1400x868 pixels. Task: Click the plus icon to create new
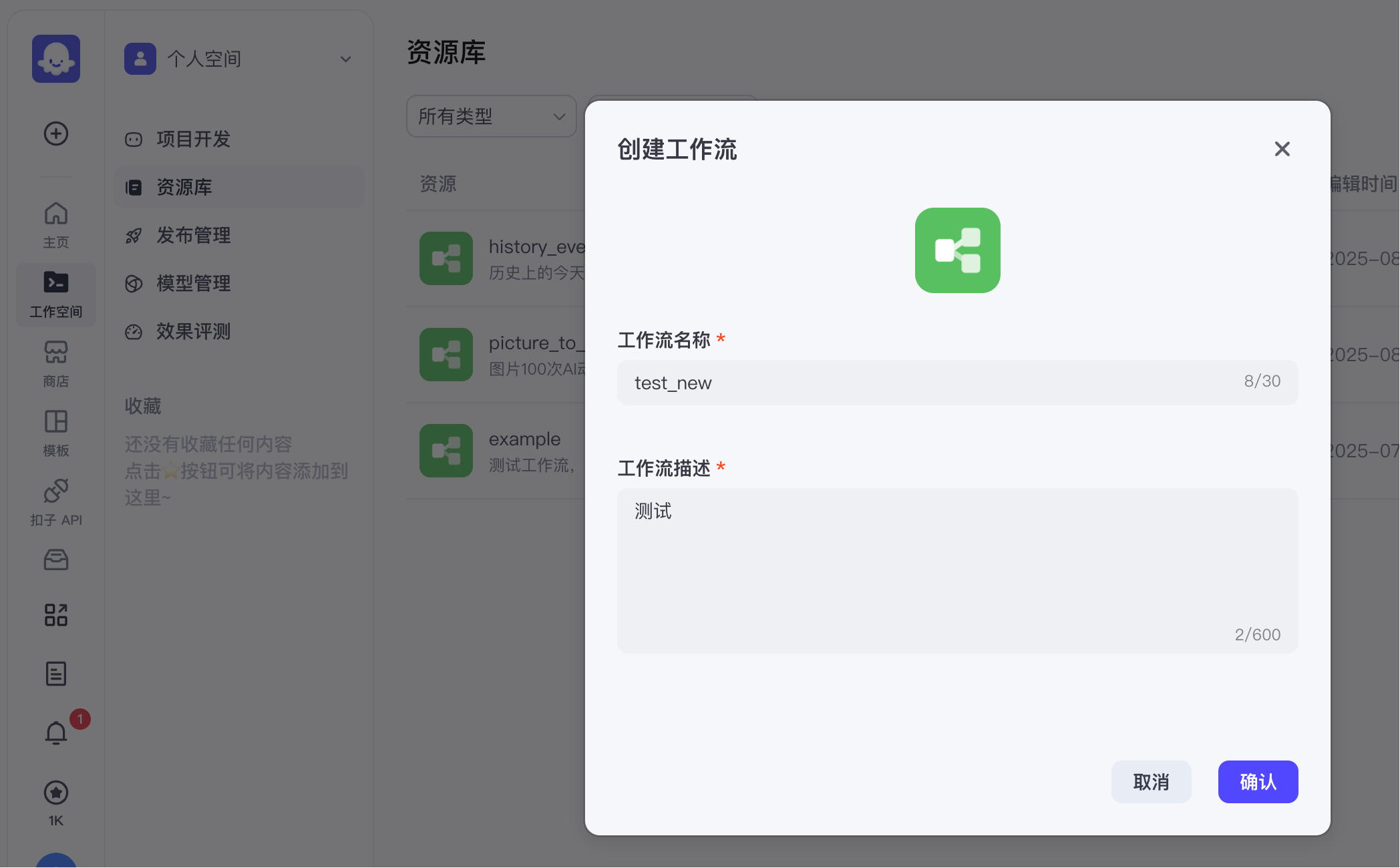tap(55, 134)
